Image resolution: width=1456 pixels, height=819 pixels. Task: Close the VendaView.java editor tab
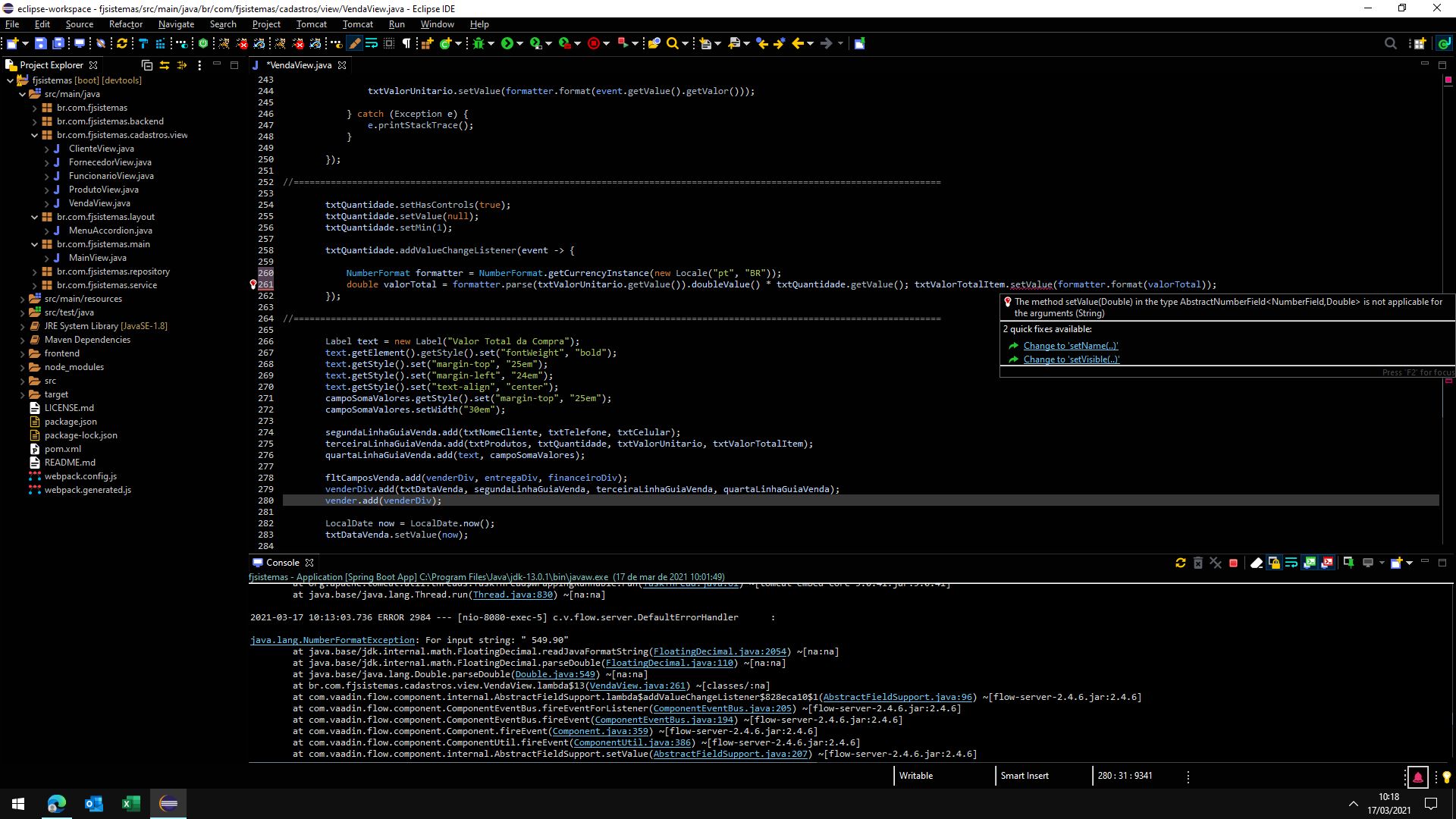tap(342, 65)
